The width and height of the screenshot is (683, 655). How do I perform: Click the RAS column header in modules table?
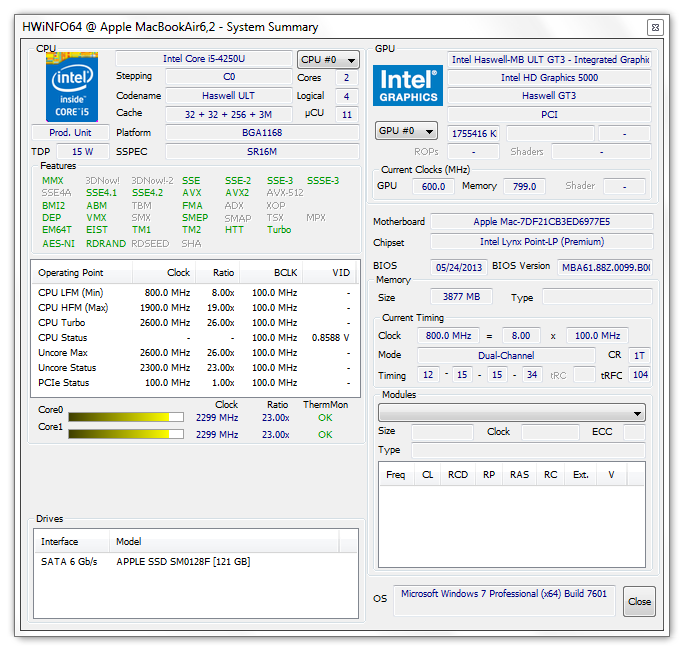tap(520, 475)
